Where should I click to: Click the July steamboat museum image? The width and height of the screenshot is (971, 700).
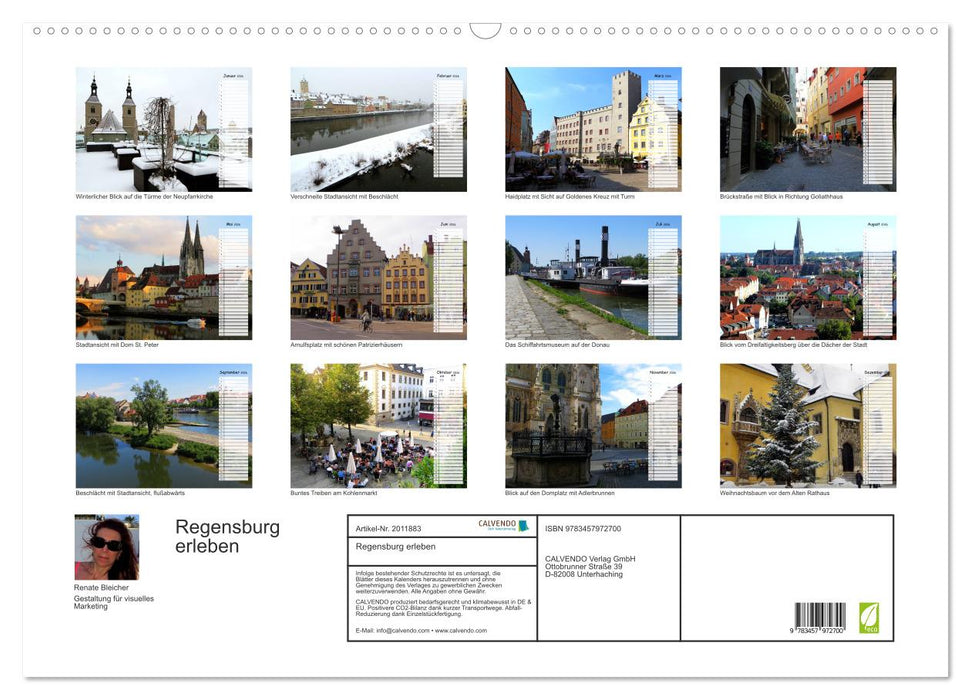coord(572,277)
